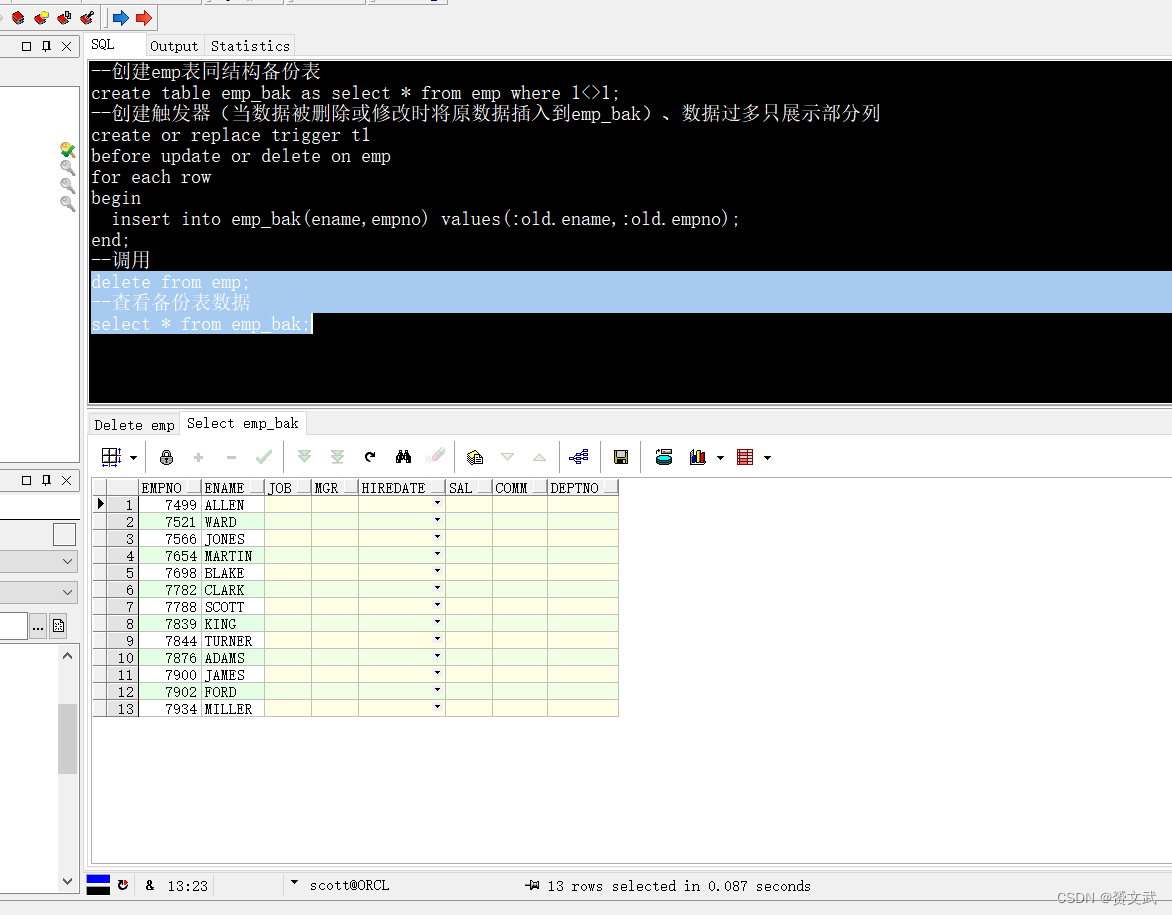Screen dimensions: 1172x915
Task: Click the red circular arrow status bar icon
Action: coord(123,885)
